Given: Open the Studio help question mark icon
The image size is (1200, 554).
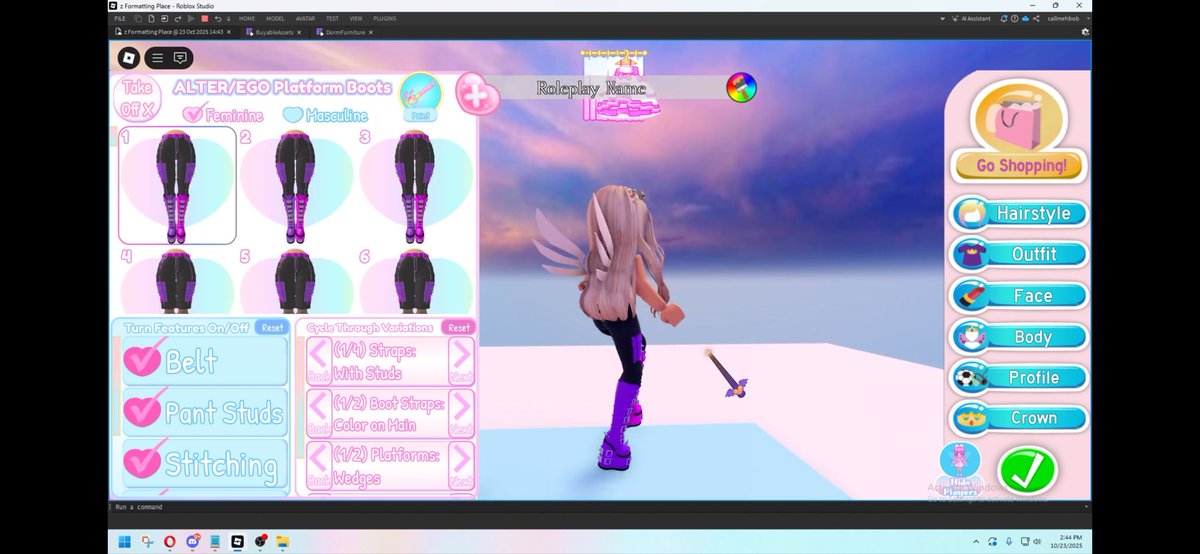Looking at the screenshot, I should [x=1015, y=18].
